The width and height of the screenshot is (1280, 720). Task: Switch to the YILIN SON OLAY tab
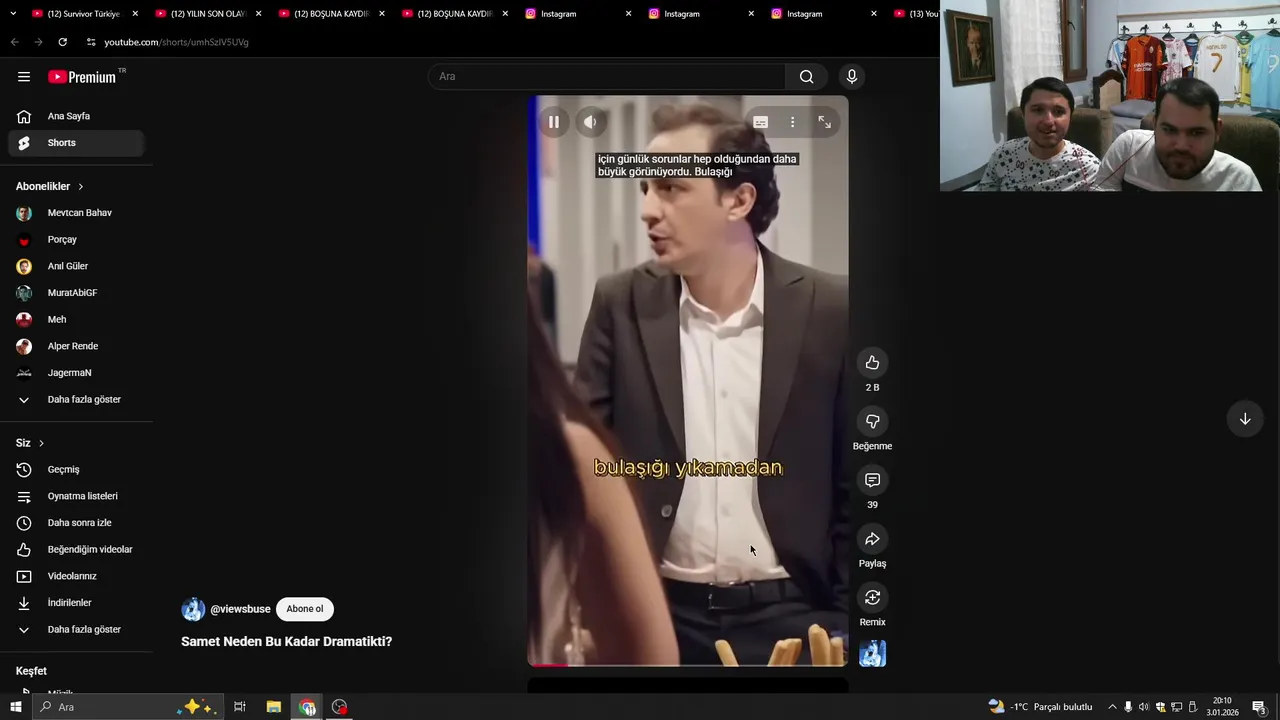208,14
